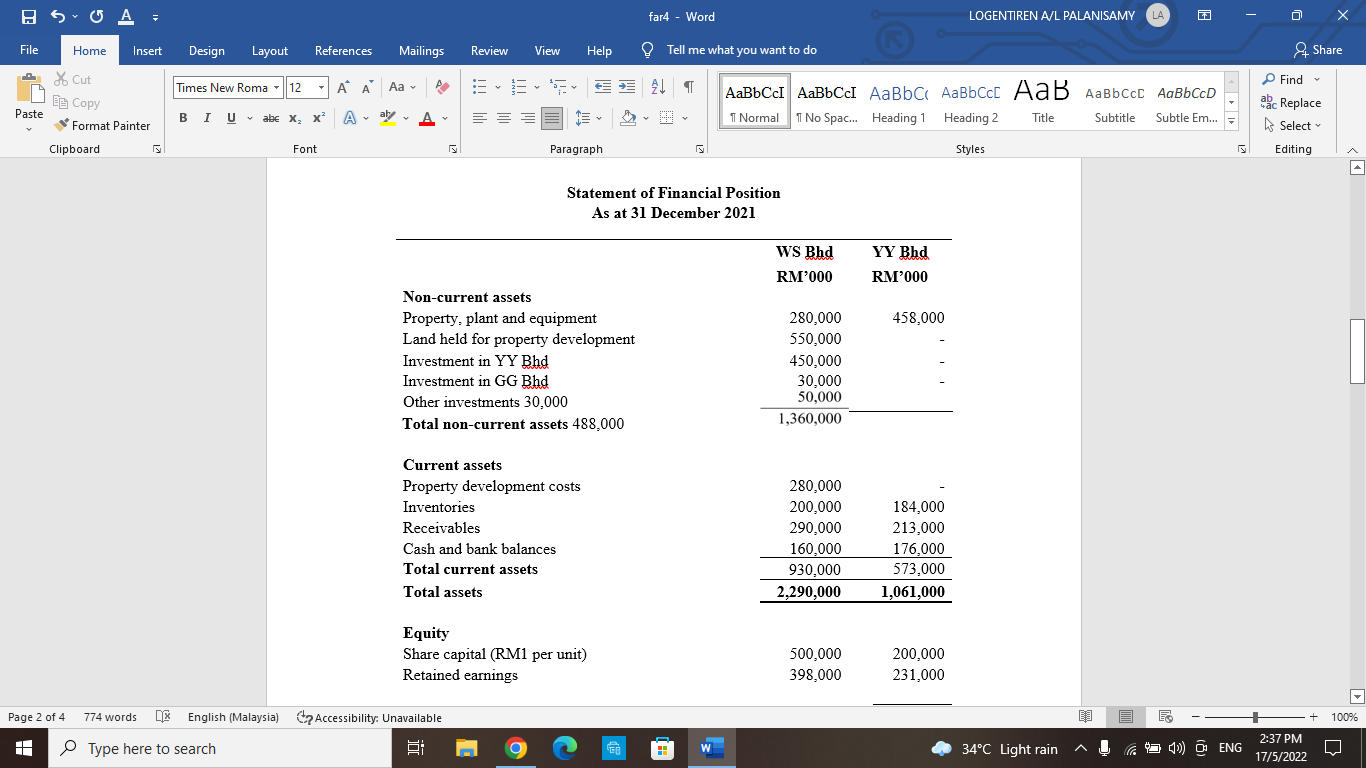
Task: Save the document with the Save icon
Action: click(29, 16)
